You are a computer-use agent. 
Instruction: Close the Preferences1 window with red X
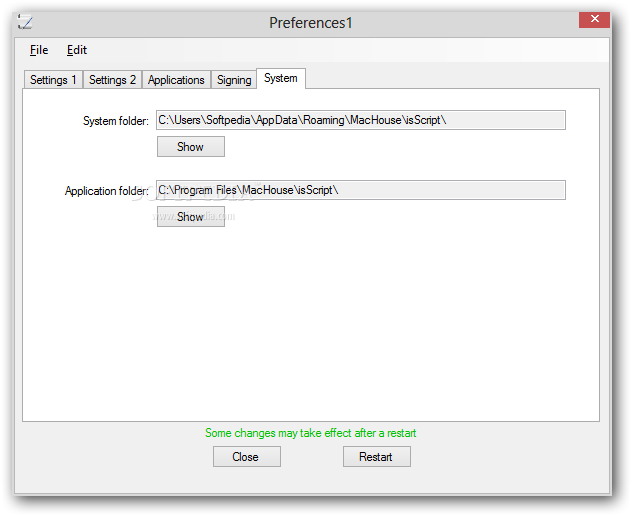(594, 19)
